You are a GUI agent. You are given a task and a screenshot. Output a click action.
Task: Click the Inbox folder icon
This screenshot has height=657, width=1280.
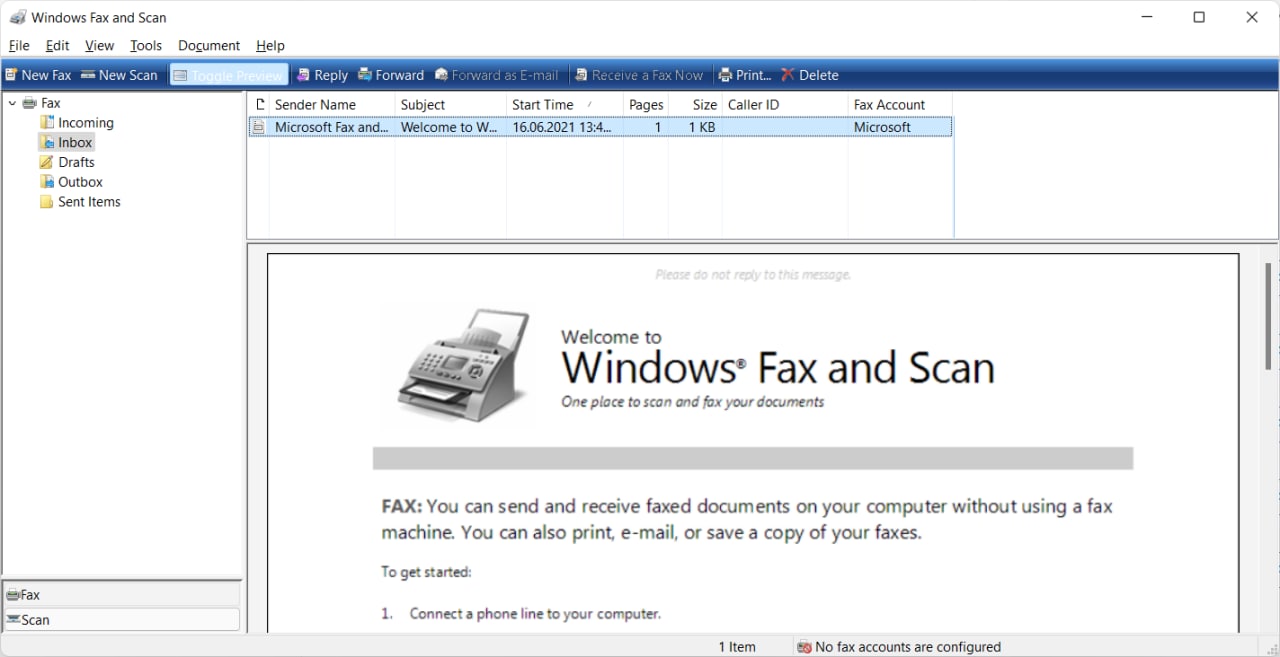click(46, 143)
